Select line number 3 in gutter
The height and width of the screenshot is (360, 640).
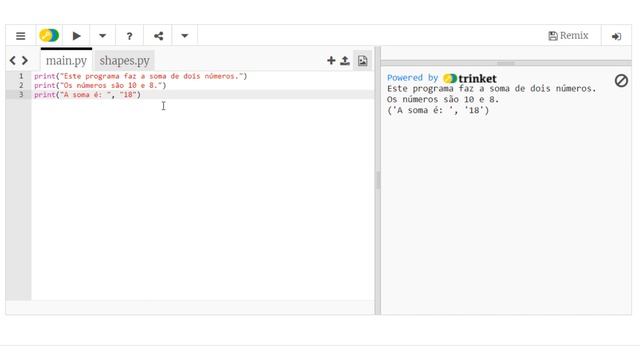[x=21, y=95]
